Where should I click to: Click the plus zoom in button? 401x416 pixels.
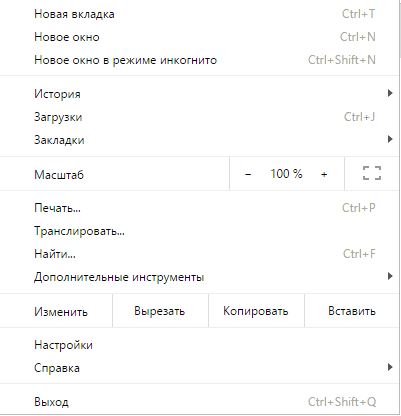[x=324, y=174]
